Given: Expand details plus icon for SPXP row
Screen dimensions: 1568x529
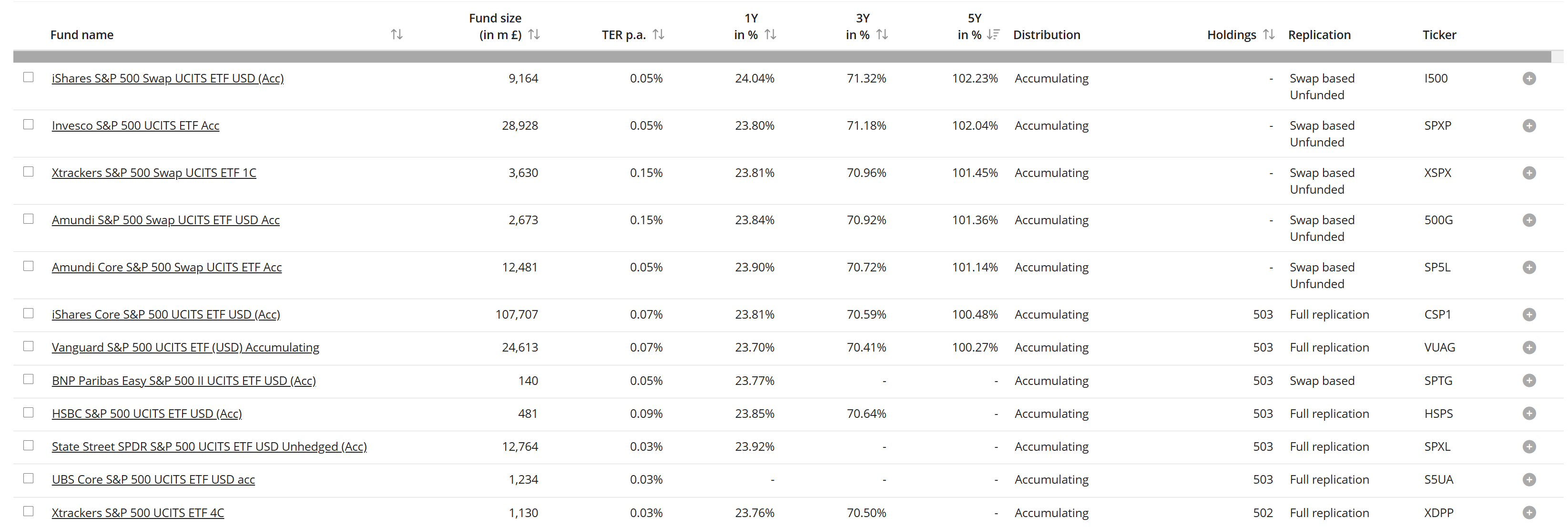Looking at the screenshot, I should tap(1529, 125).
